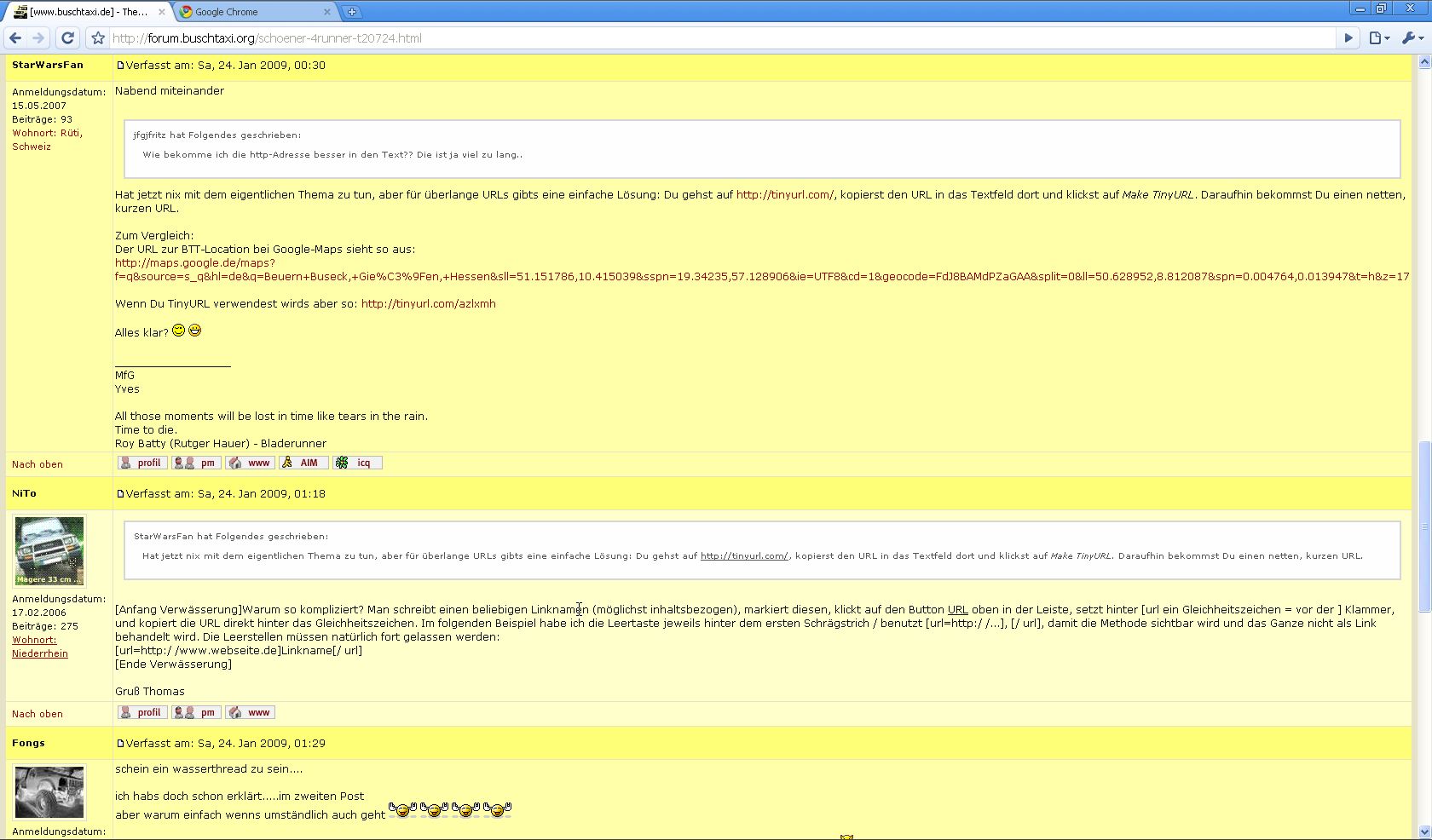The height and width of the screenshot is (840, 1432).
Task: Open the tinyurl.com/azlxmh link
Action: [428, 304]
